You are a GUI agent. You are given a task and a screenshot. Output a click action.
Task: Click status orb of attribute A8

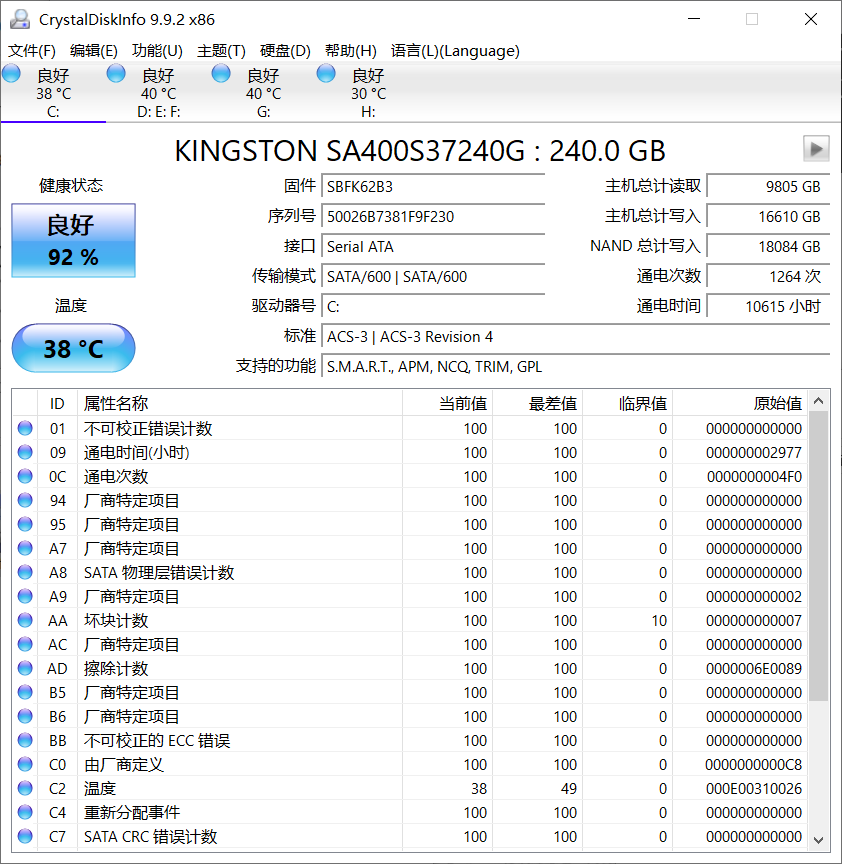pos(25,573)
